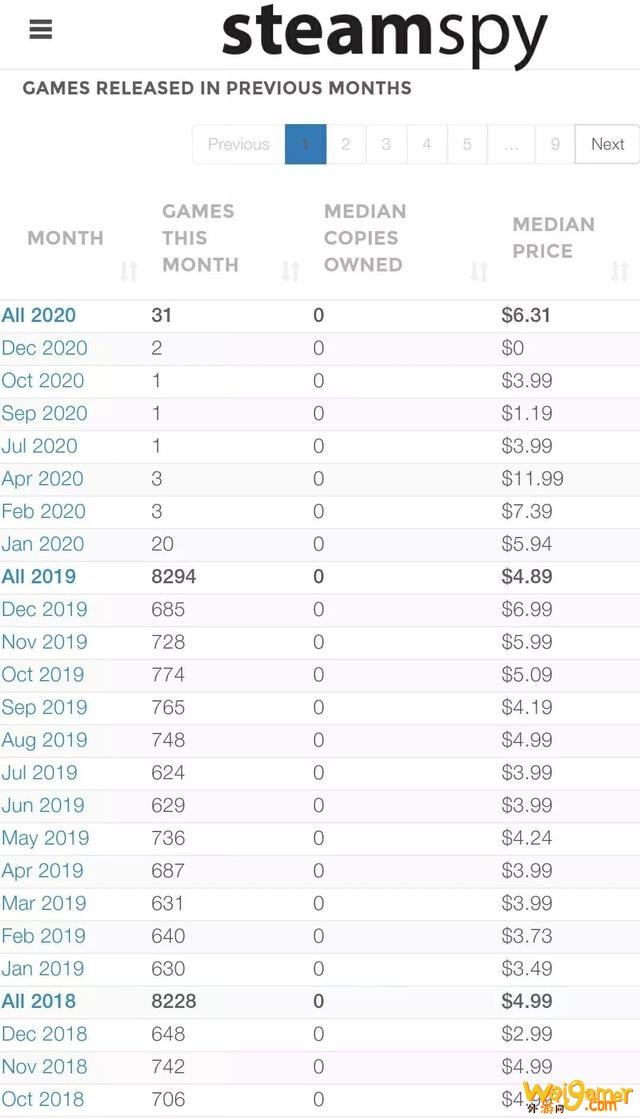Image resolution: width=640 pixels, height=1119 pixels.
Task: Sort by Median Copies Owned arrows
Action: click(x=479, y=271)
